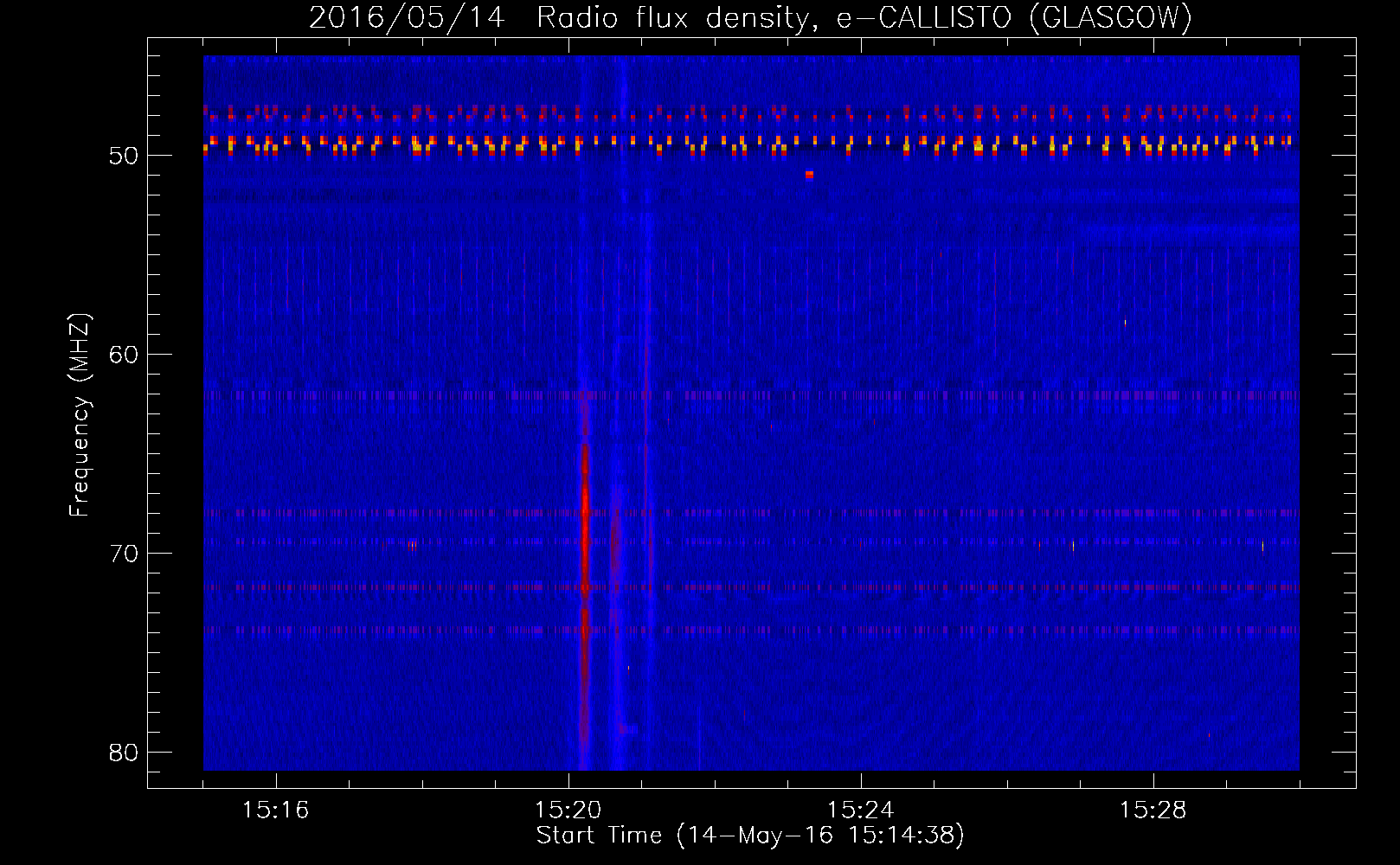Click the 15:20 time tick label
Screen dimensions: 1400x865
[x=568, y=811]
